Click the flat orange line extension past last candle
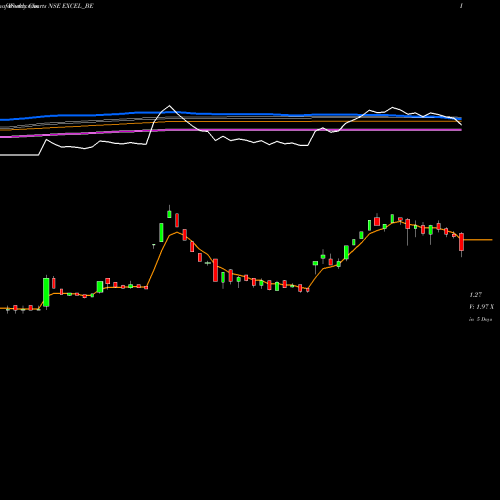Viewport: 500px width, 500px height. click(x=478, y=240)
